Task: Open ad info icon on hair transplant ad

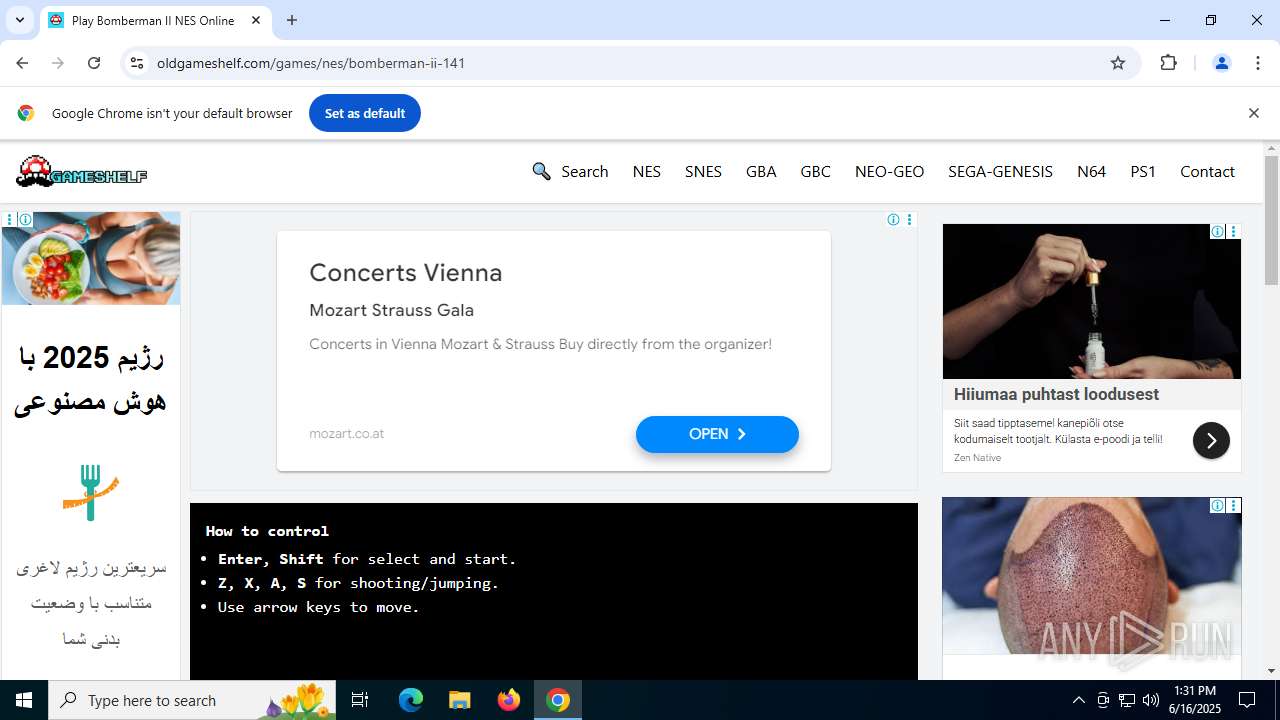Action: 1217,506
